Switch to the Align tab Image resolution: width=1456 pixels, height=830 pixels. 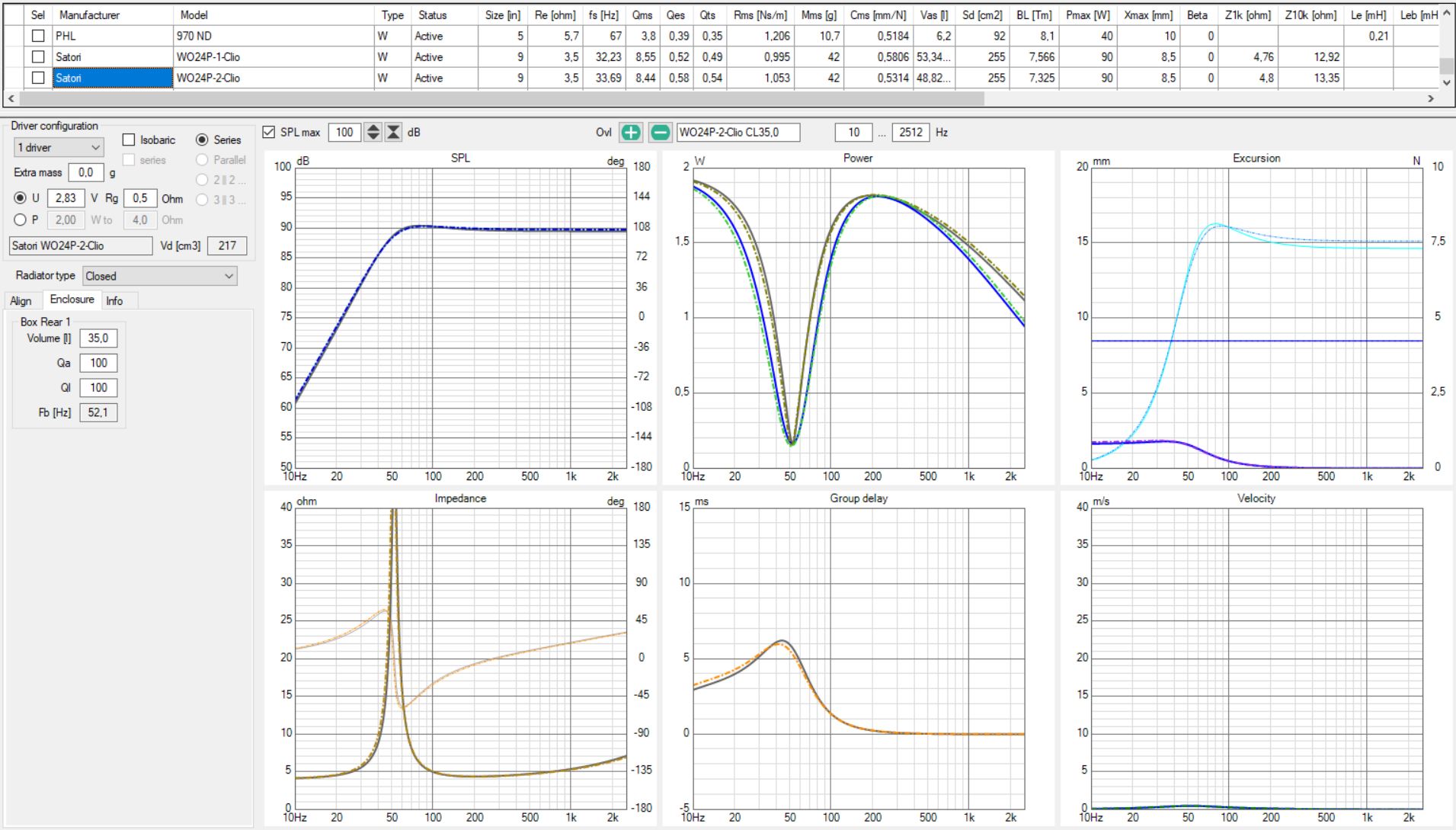point(21,301)
